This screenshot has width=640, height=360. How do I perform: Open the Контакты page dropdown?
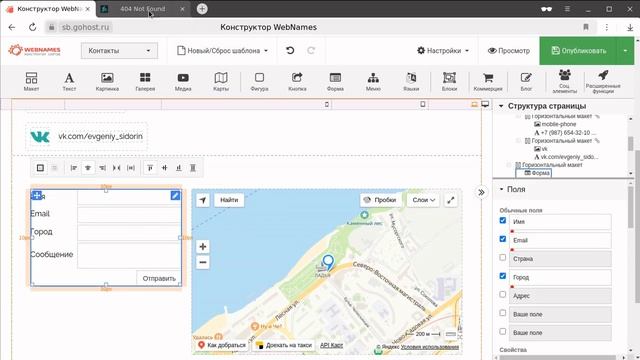click(119, 51)
